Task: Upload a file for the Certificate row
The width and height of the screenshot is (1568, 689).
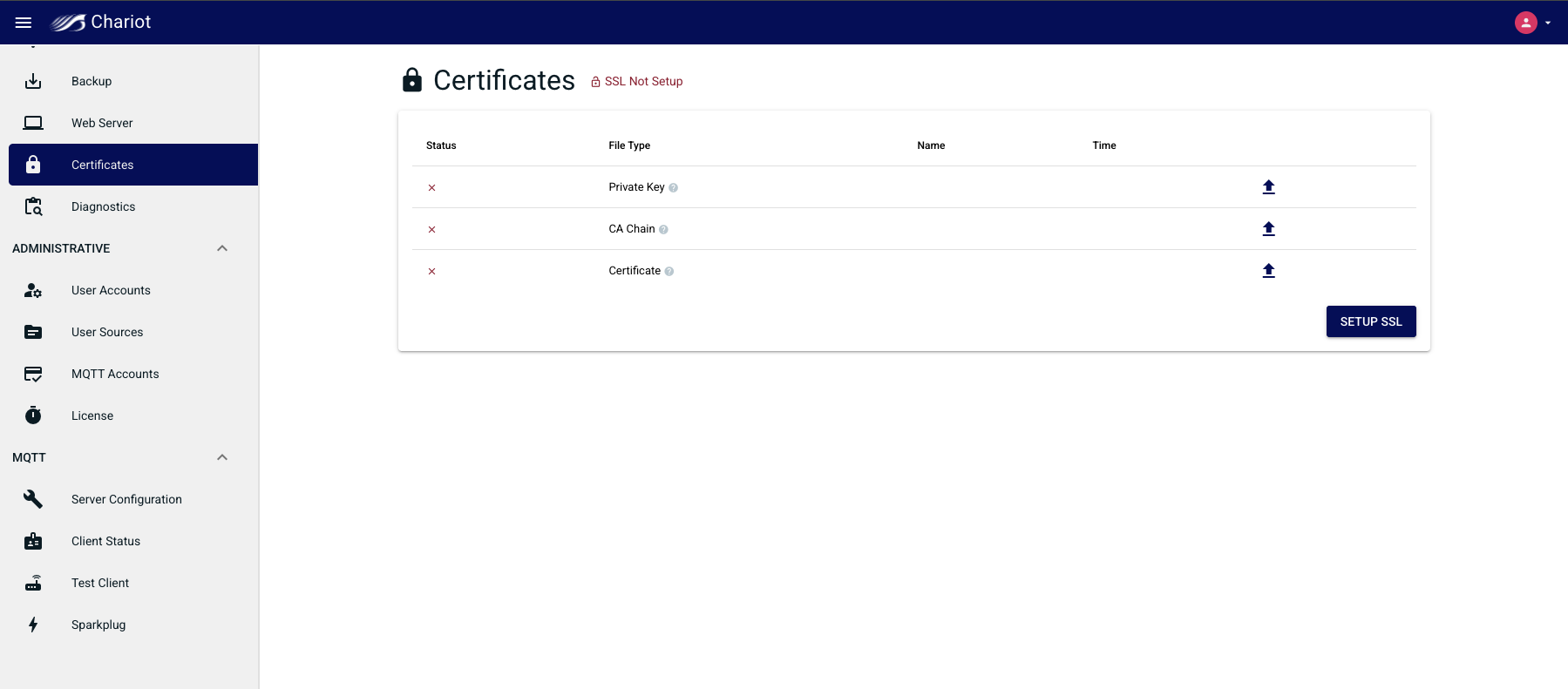Action: pyautogui.click(x=1268, y=271)
